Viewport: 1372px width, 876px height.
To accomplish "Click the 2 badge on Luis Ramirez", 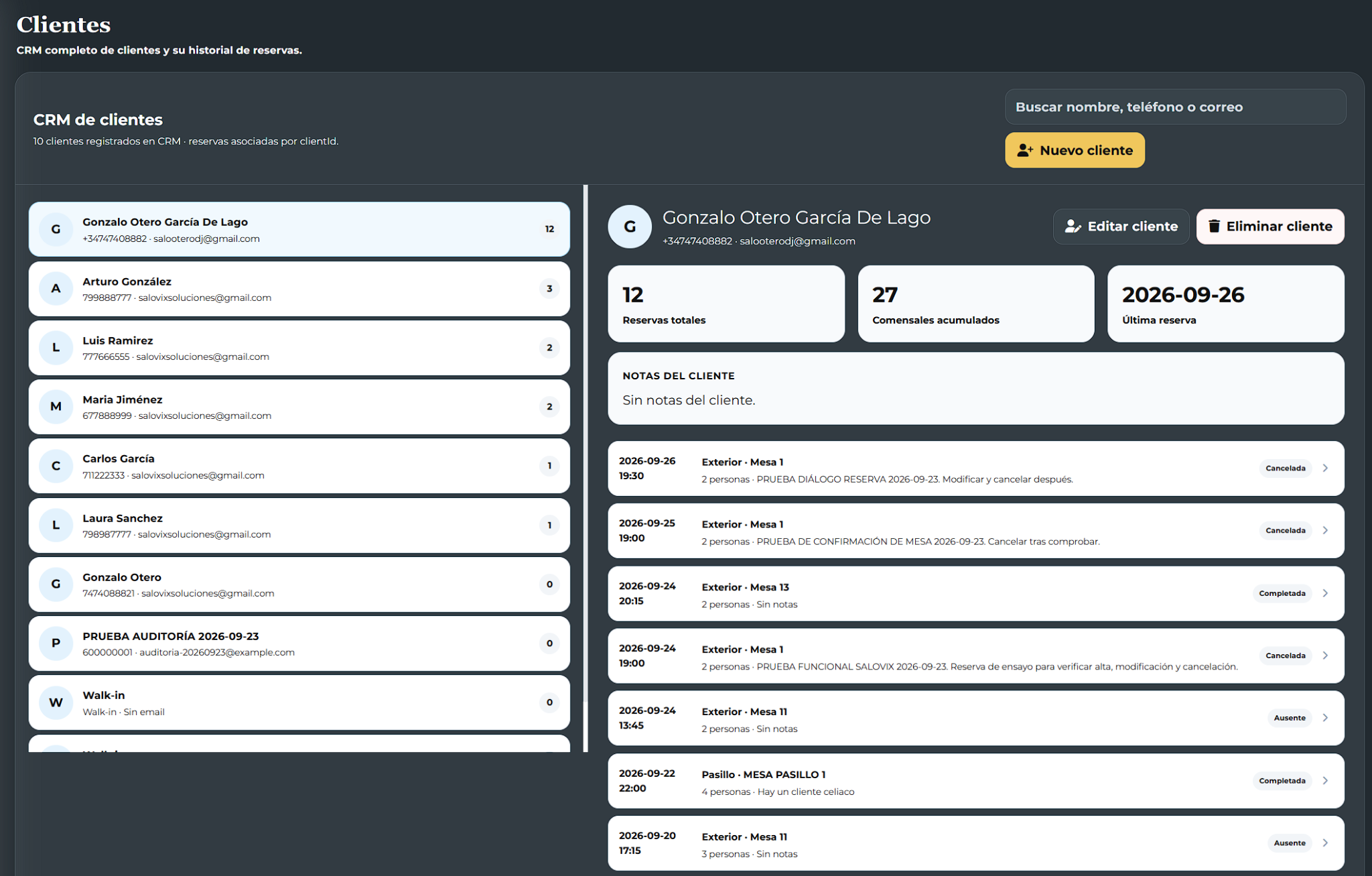I will [549, 348].
